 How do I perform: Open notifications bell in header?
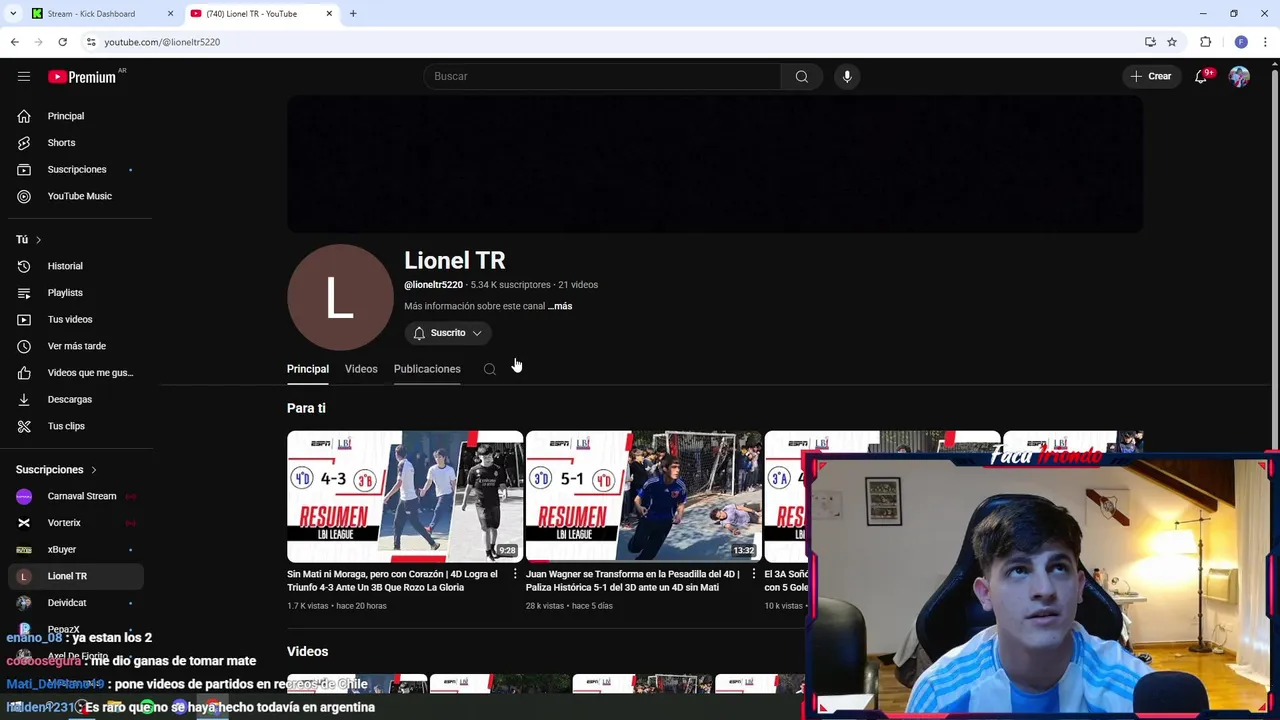1201,76
